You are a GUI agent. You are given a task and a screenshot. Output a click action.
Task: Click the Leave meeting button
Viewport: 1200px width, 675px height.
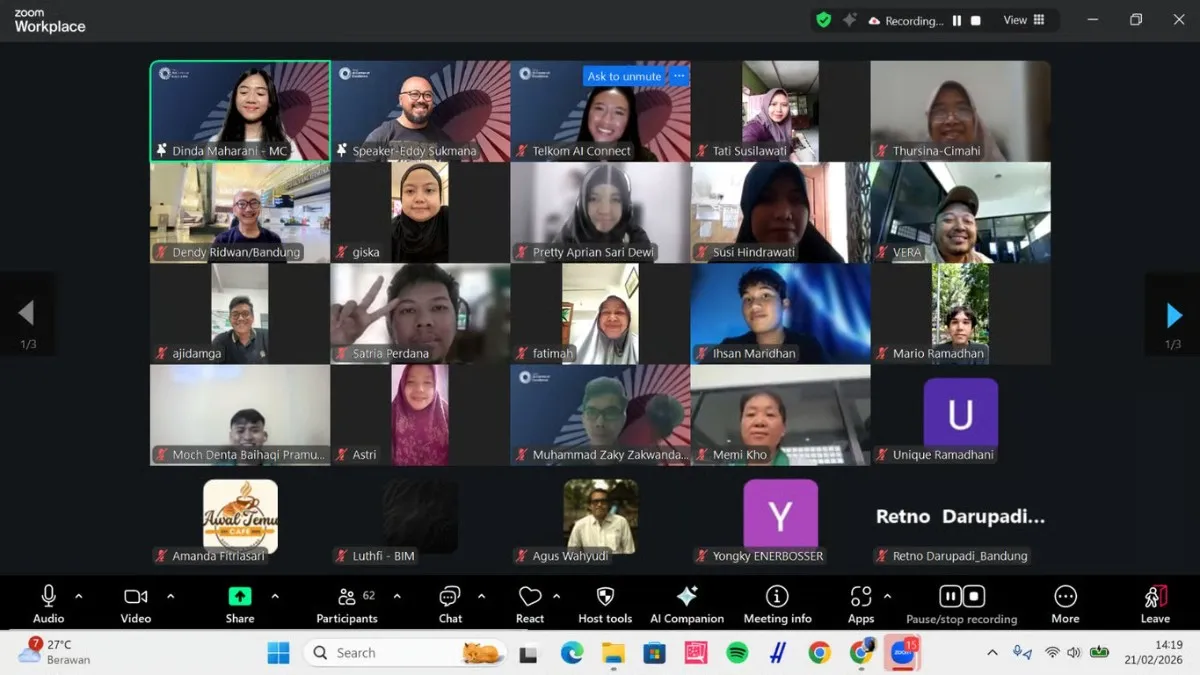click(x=1155, y=602)
